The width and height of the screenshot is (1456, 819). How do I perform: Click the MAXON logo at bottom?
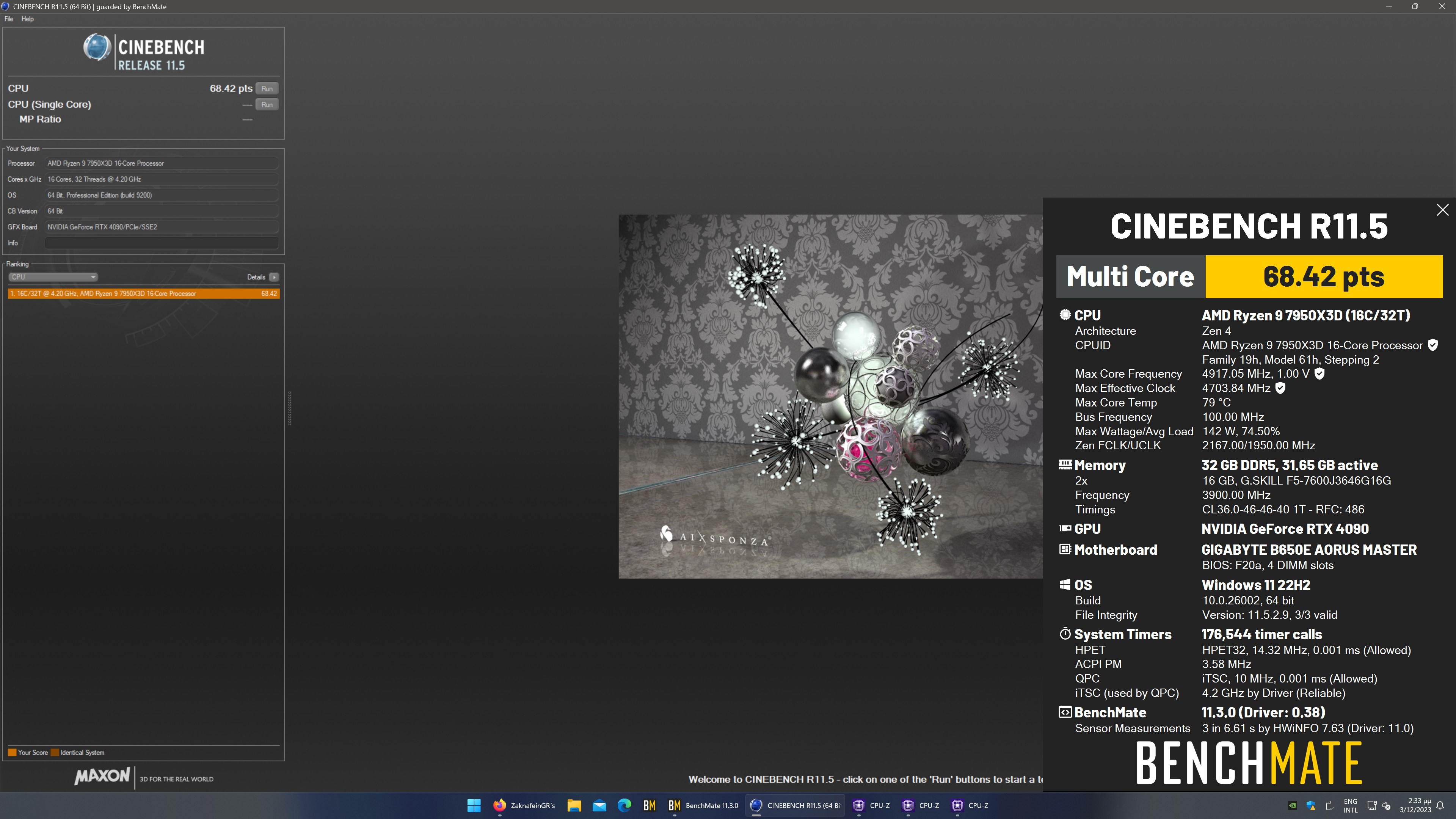tap(102, 776)
